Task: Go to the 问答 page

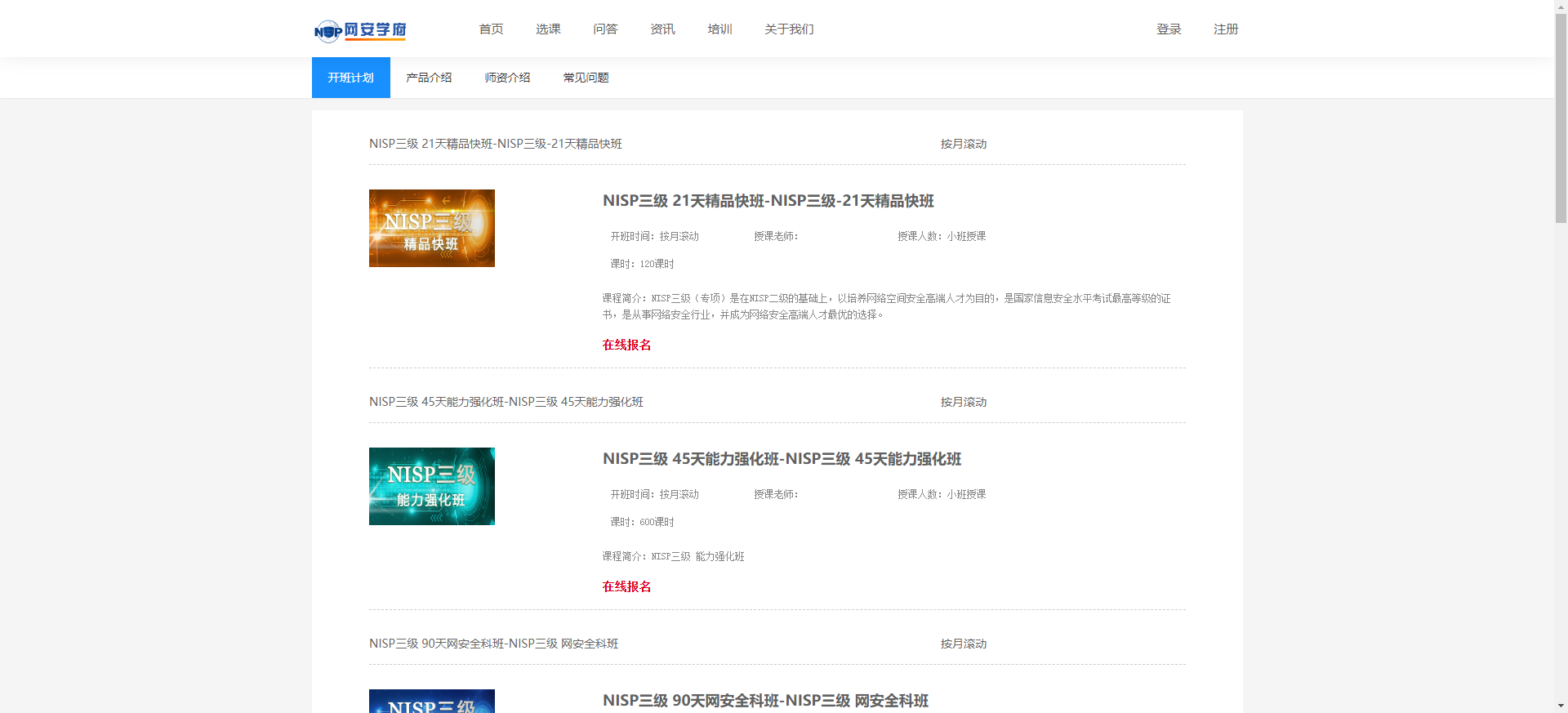Action: (x=605, y=29)
